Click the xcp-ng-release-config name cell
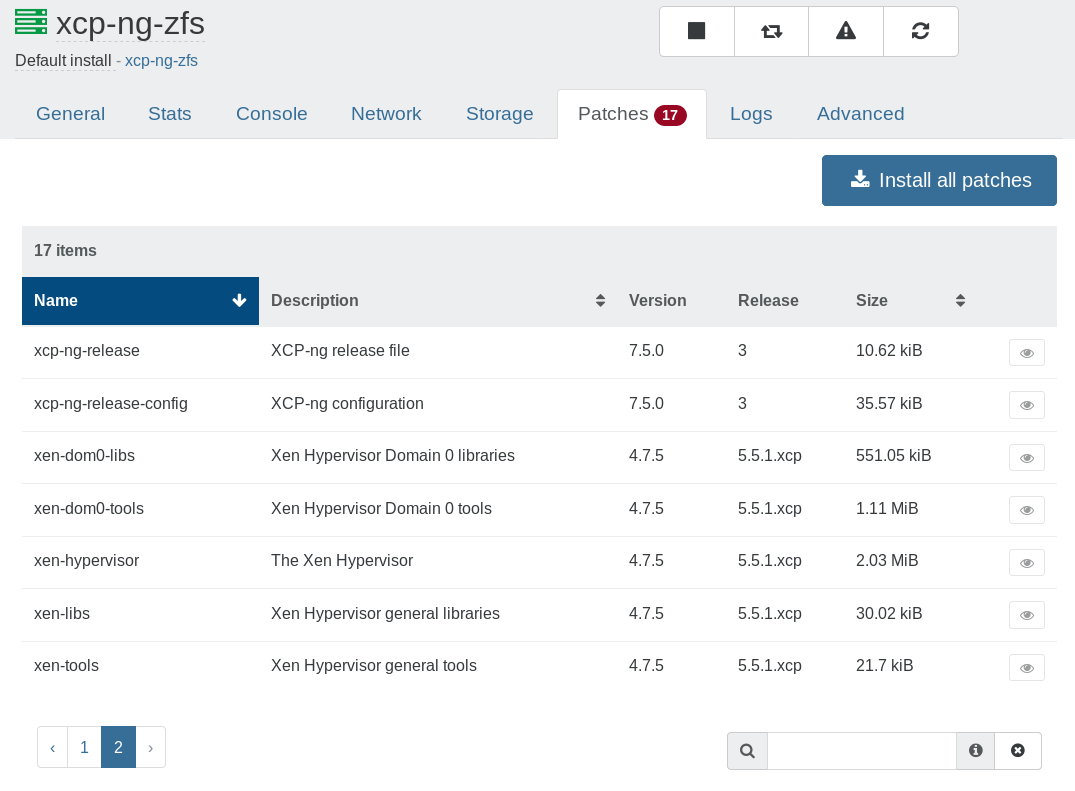This screenshot has width=1075, height=791. 110,404
